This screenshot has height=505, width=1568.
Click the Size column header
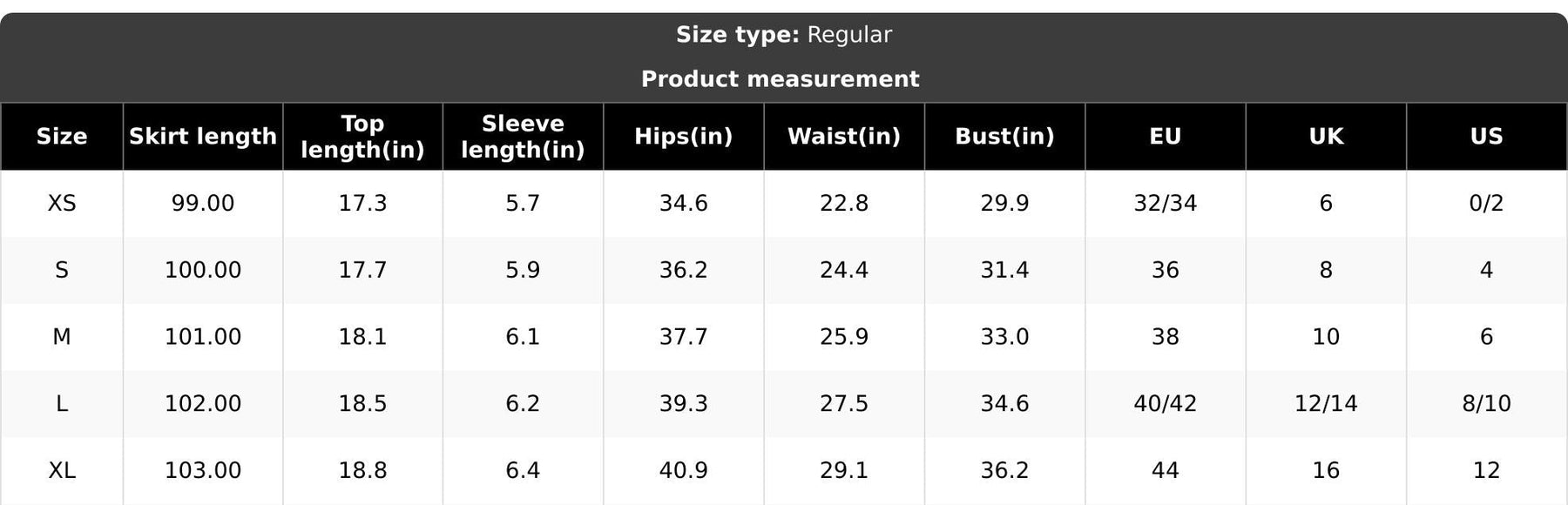click(x=62, y=137)
